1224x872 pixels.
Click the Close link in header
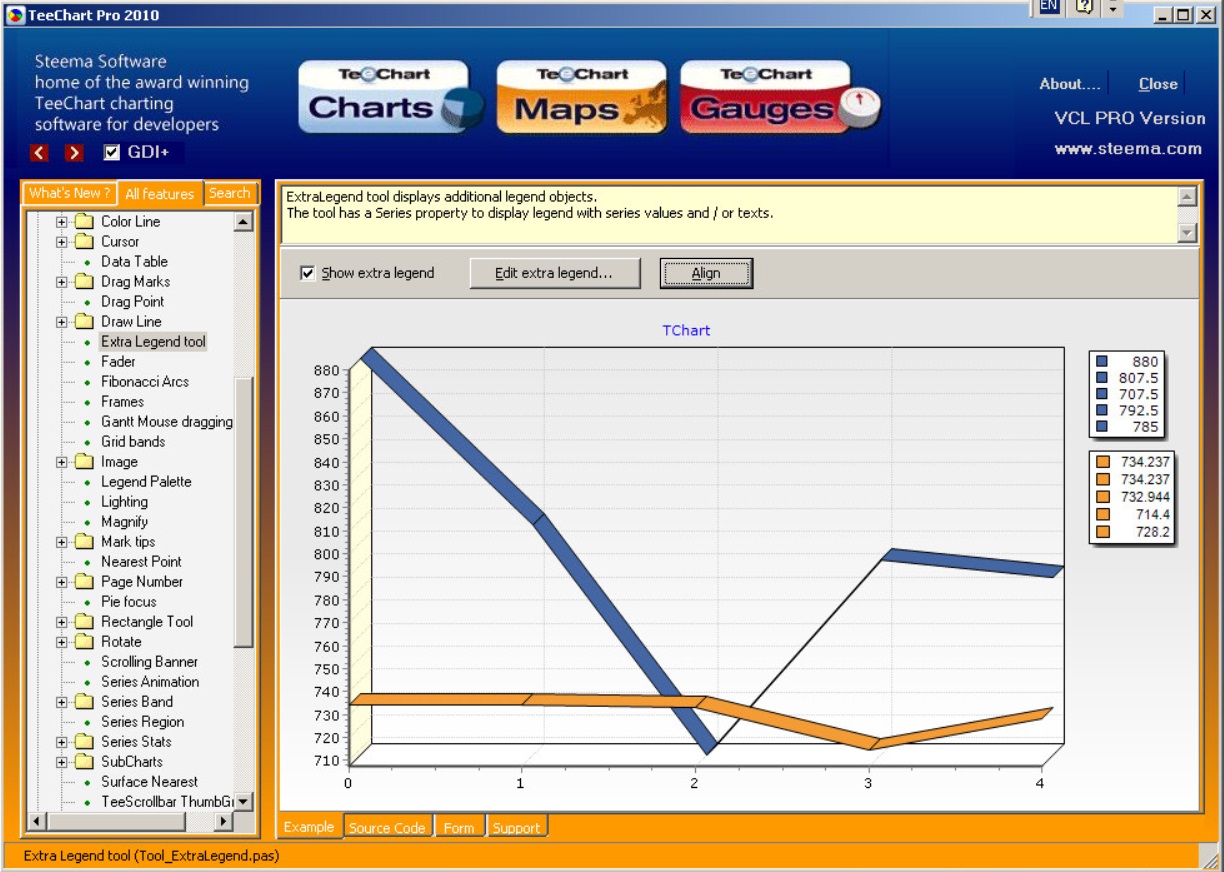(1158, 84)
